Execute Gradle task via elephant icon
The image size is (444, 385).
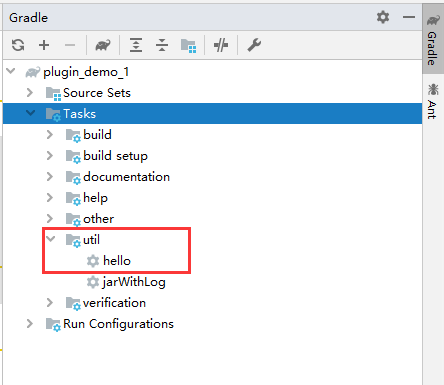pyautogui.click(x=103, y=45)
